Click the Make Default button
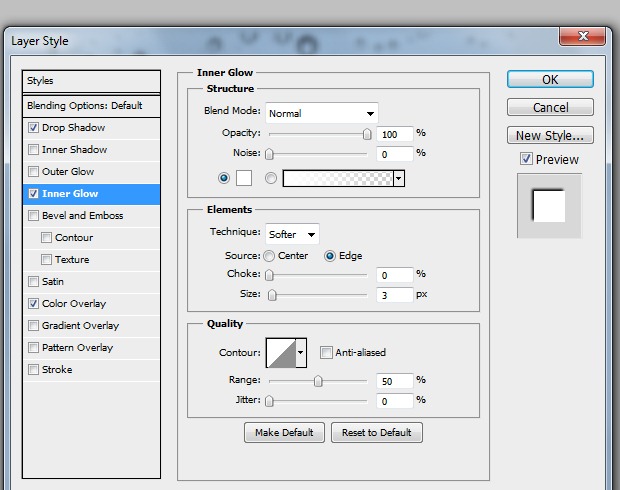This screenshot has width=620, height=490. click(284, 432)
